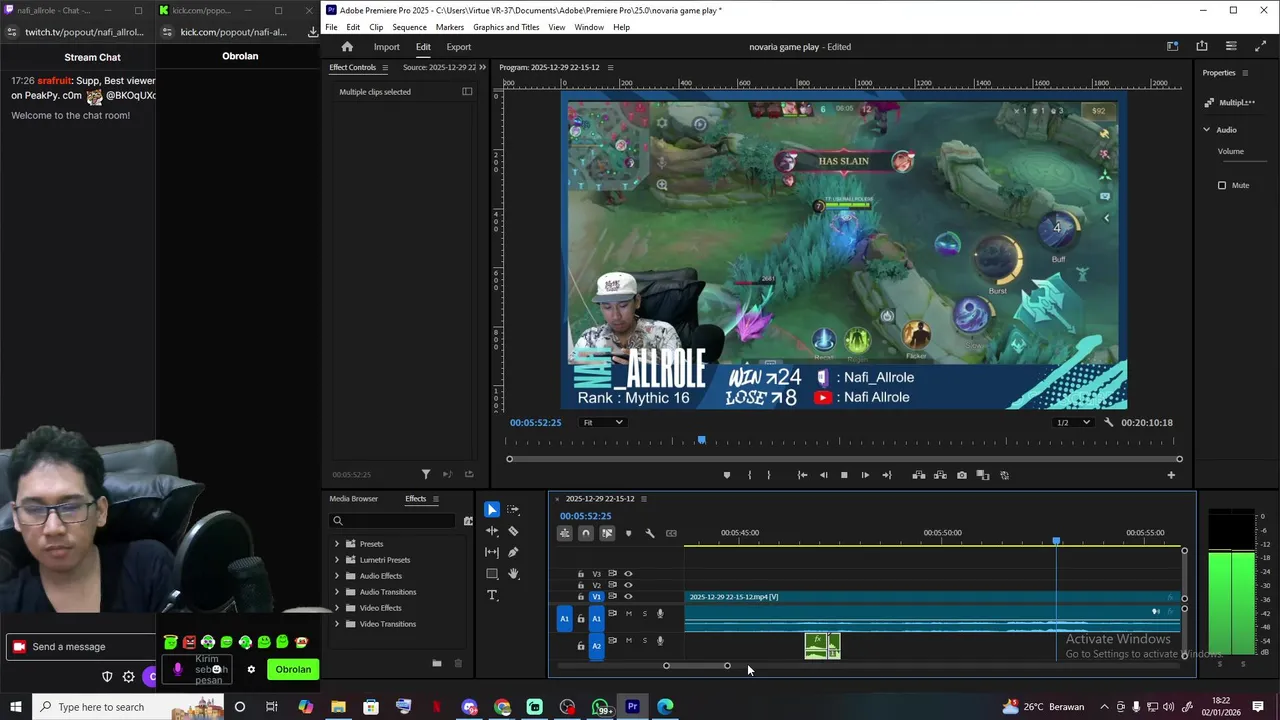Step forward one frame

point(865,475)
